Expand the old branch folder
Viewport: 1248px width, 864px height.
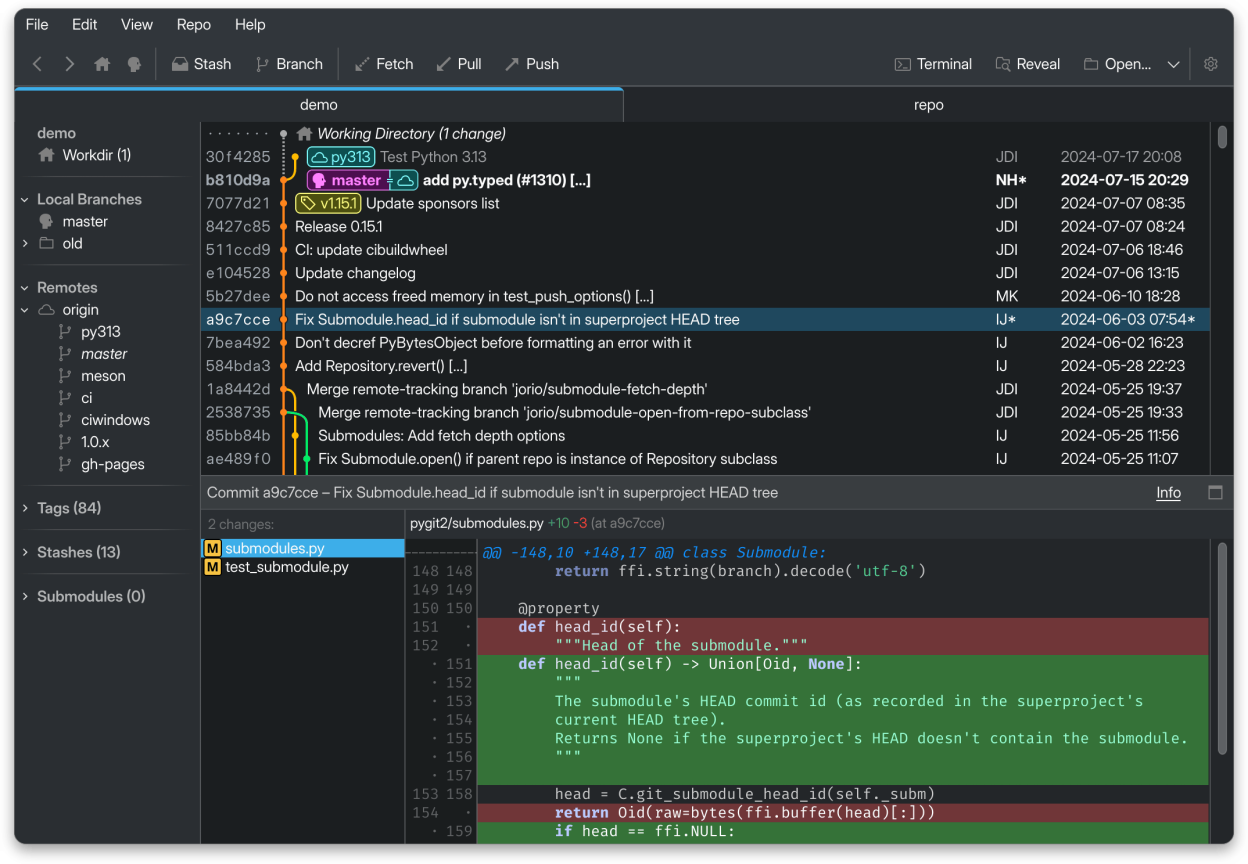click(x=25, y=243)
